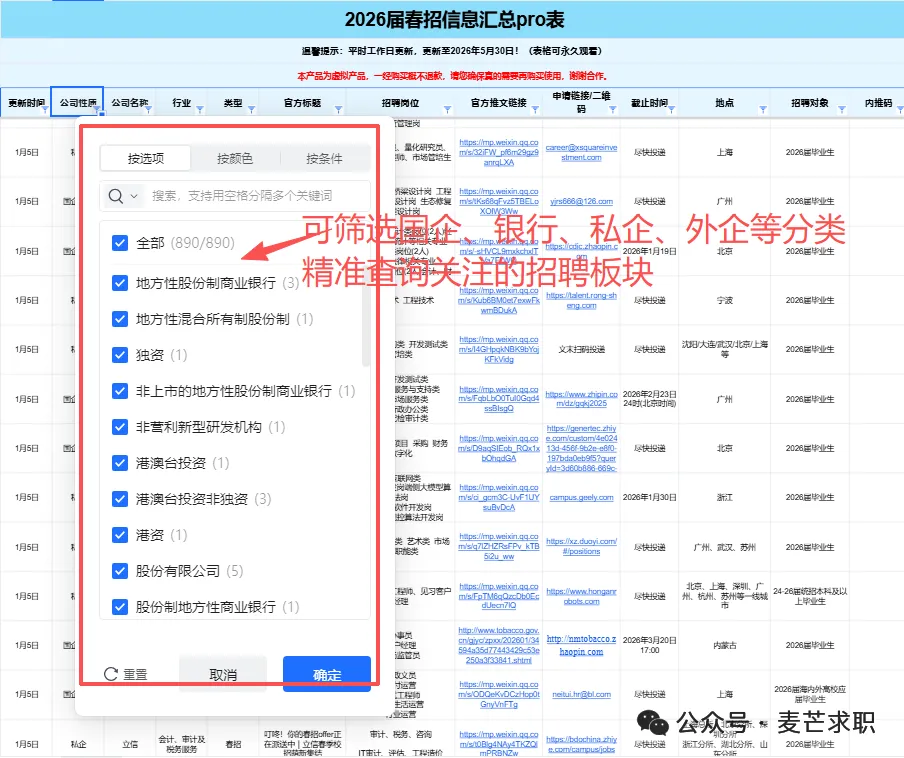904x758 pixels.
Task: Check the 全部 (890/890) checkbox
Action: 120,243
